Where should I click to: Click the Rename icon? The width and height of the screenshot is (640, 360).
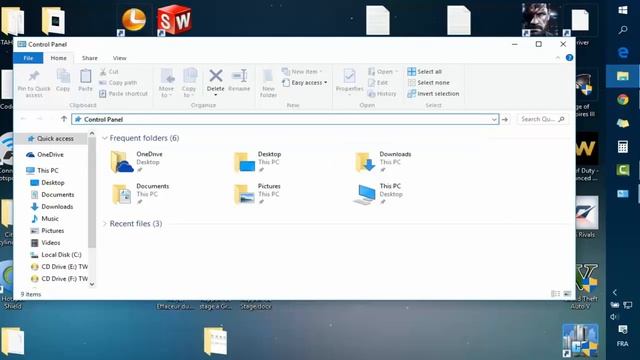239,76
